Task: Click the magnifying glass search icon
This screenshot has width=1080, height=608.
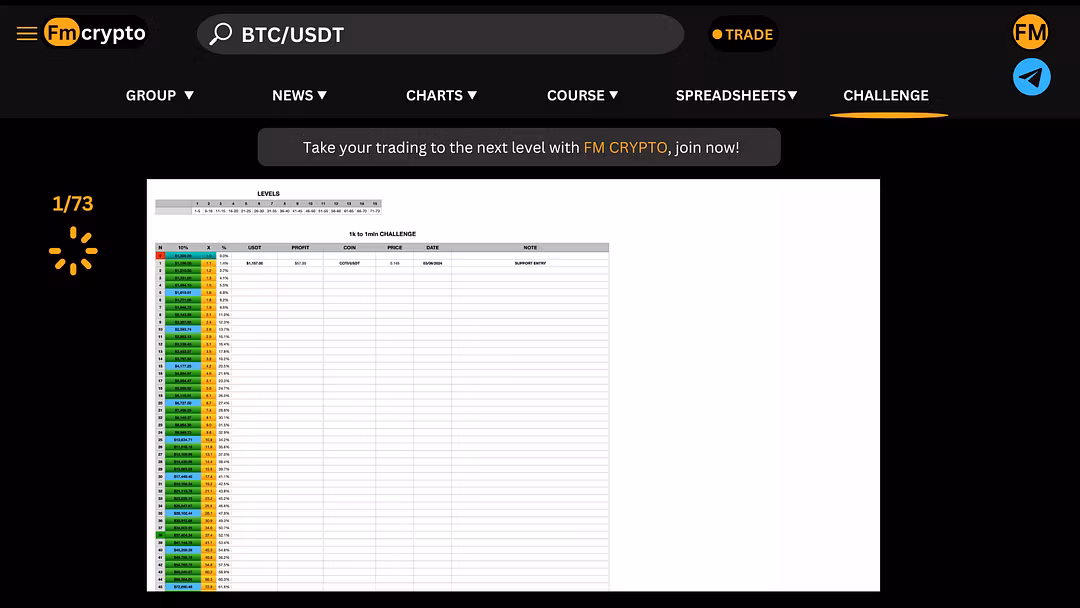Action: pyautogui.click(x=220, y=34)
